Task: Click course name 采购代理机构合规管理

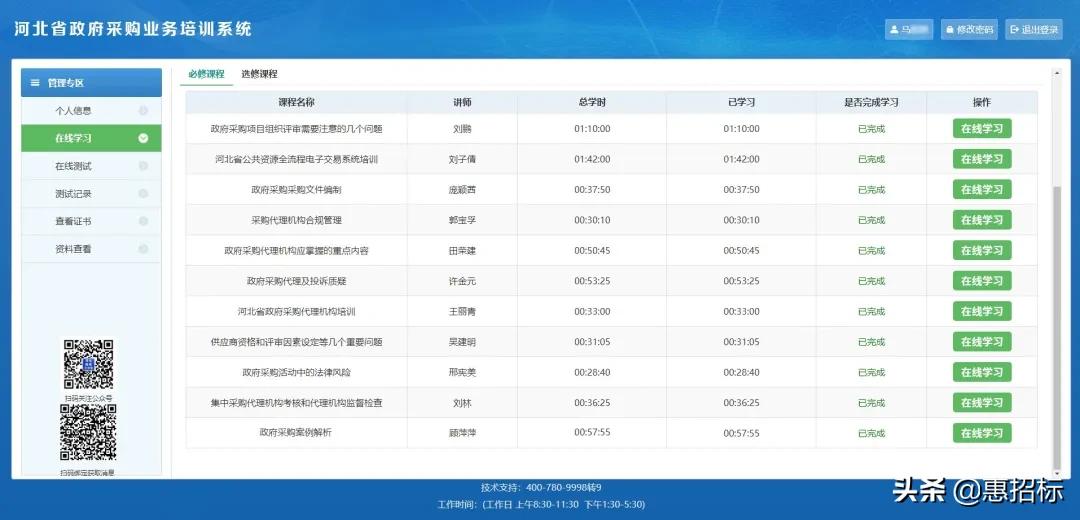Action: (x=296, y=220)
